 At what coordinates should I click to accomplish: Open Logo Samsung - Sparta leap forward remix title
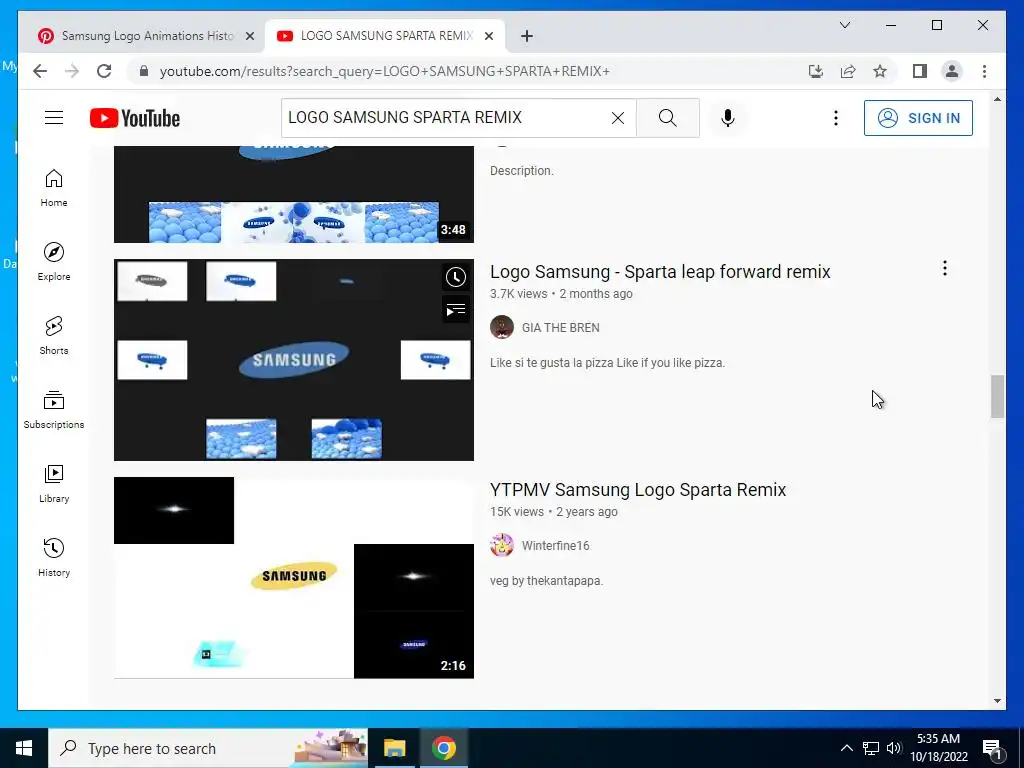pyautogui.click(x=660, y=272)
